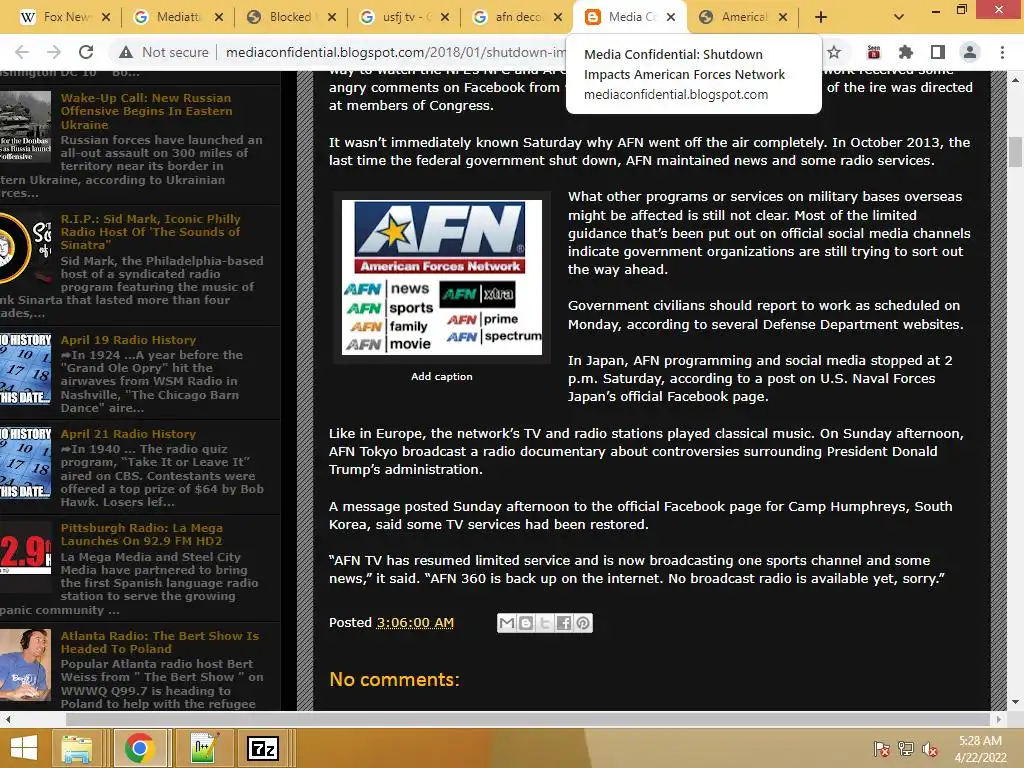Close the afn deco tab
This screenshot has height=768, width=1024.
pos(558,17)
